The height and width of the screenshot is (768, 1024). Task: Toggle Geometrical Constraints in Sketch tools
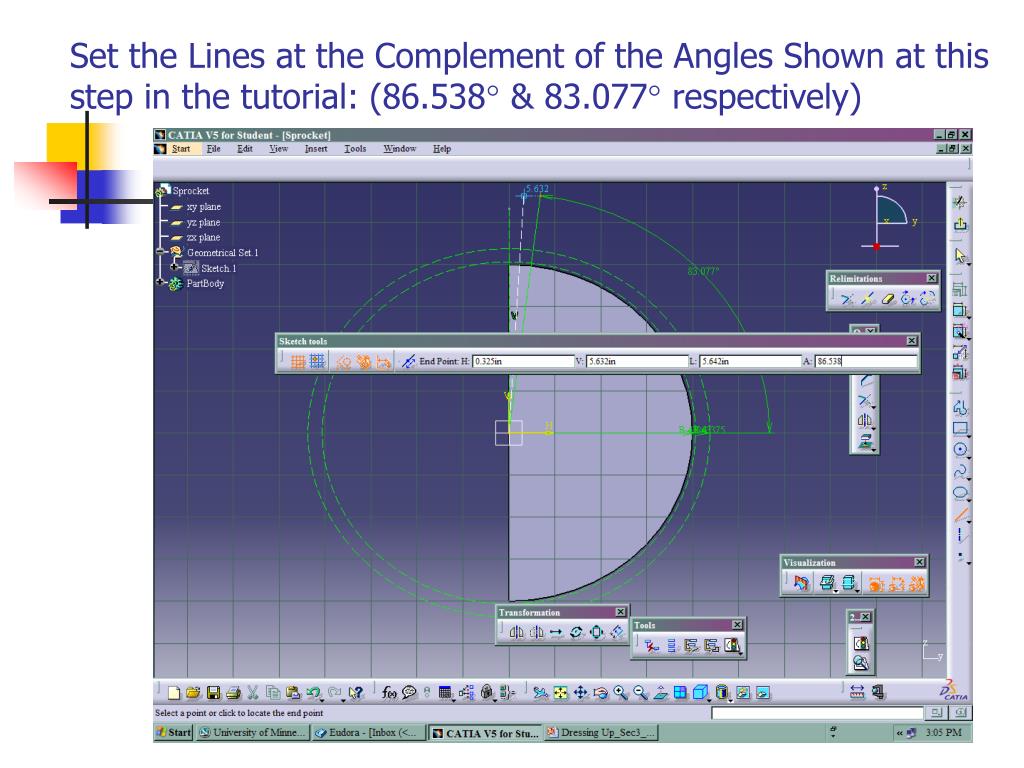coord(364,361)
